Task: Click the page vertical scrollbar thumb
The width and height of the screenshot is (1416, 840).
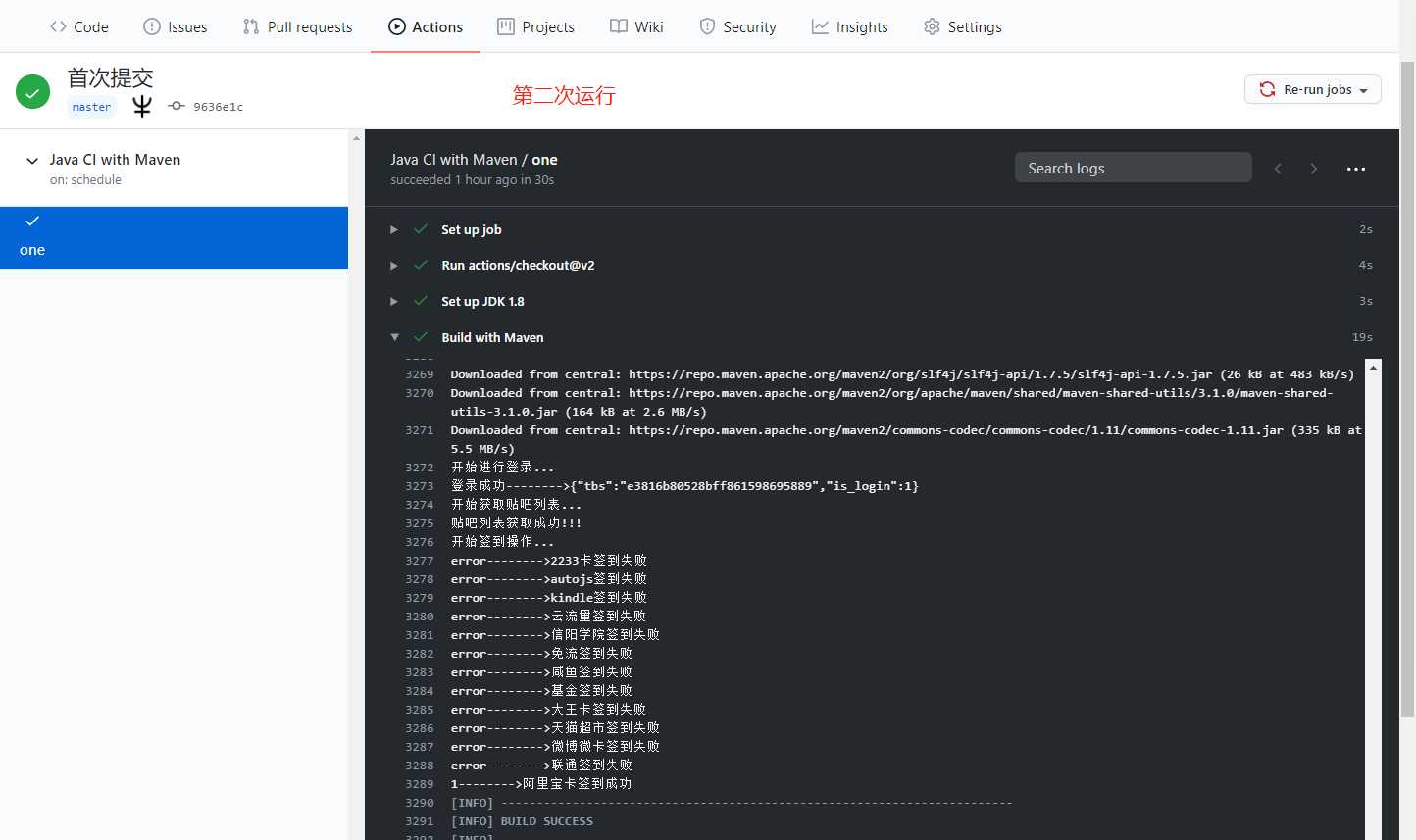Action: pyautogui.click(x=1407, y=387)
